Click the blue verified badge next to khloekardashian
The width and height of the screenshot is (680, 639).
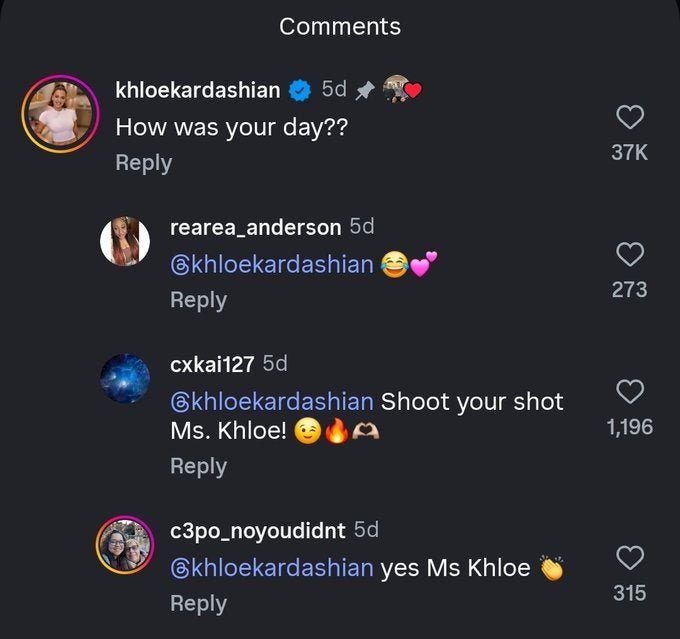click(x=299, y=91)
